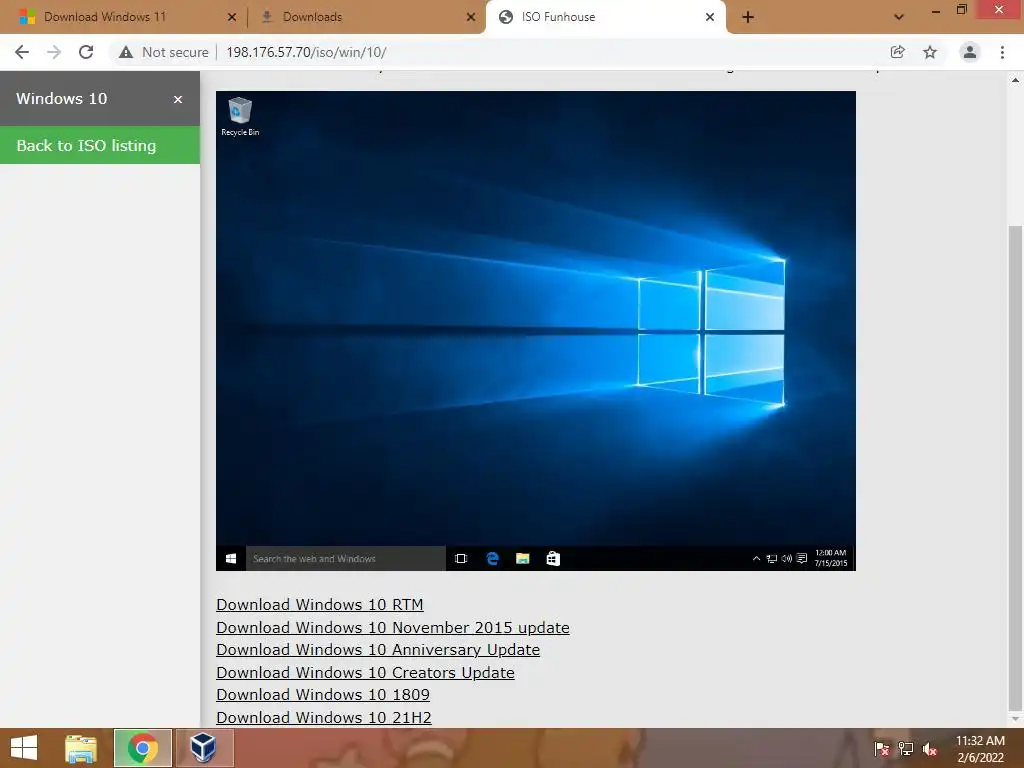Click the scrollbar up arrow
This screenshot has height=768, width=1024.
click(x=1015, y=80)
